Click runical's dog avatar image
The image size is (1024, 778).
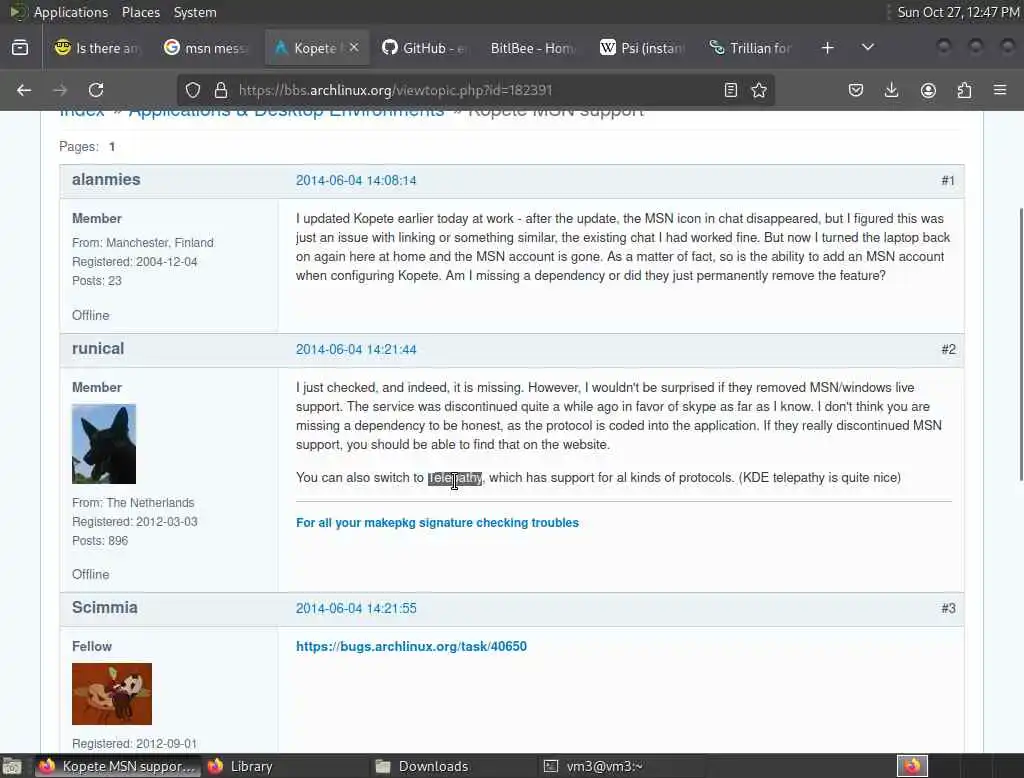[x=104, y=444]
